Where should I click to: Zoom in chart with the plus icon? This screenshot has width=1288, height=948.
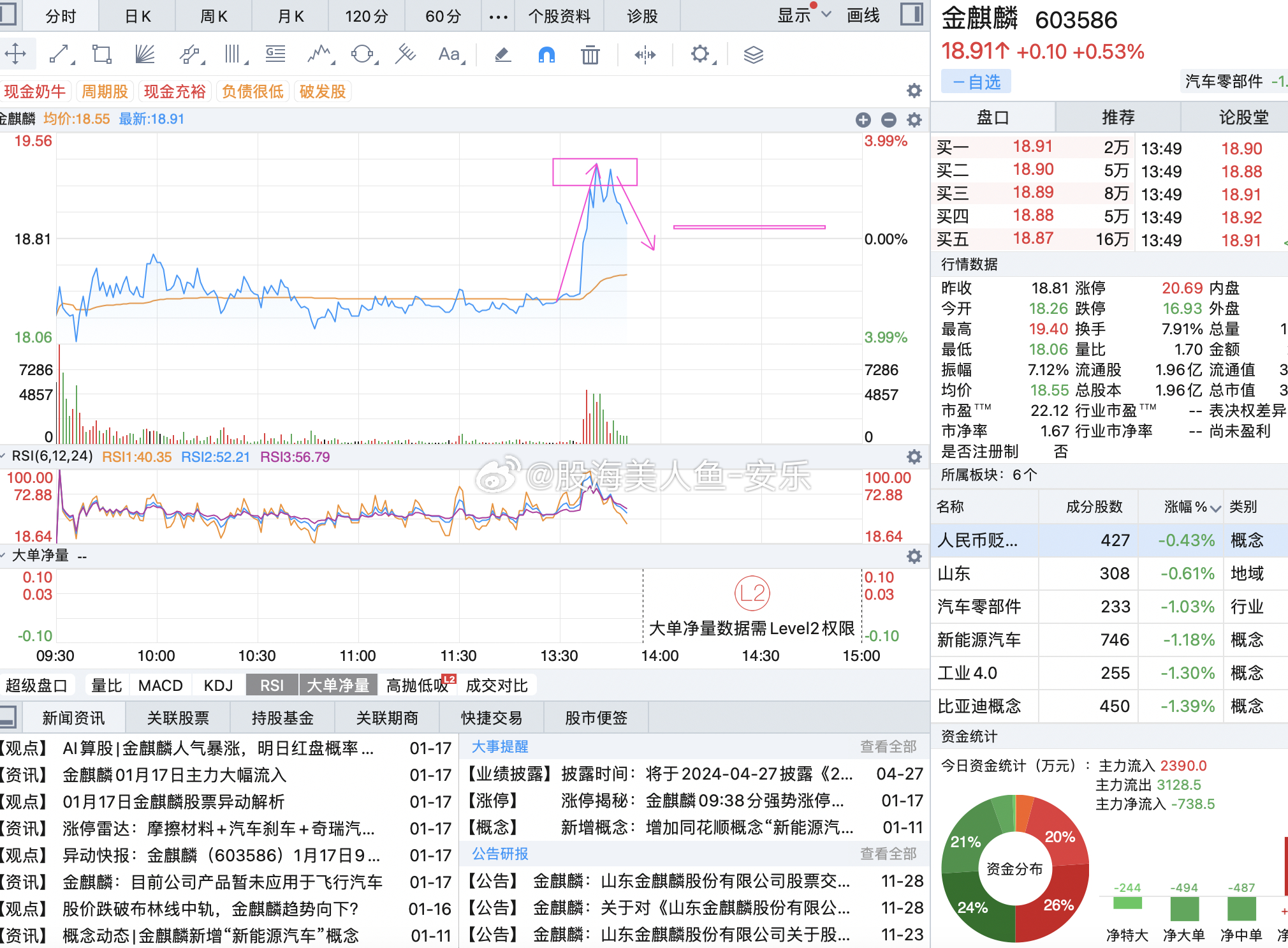coord(863,120)
